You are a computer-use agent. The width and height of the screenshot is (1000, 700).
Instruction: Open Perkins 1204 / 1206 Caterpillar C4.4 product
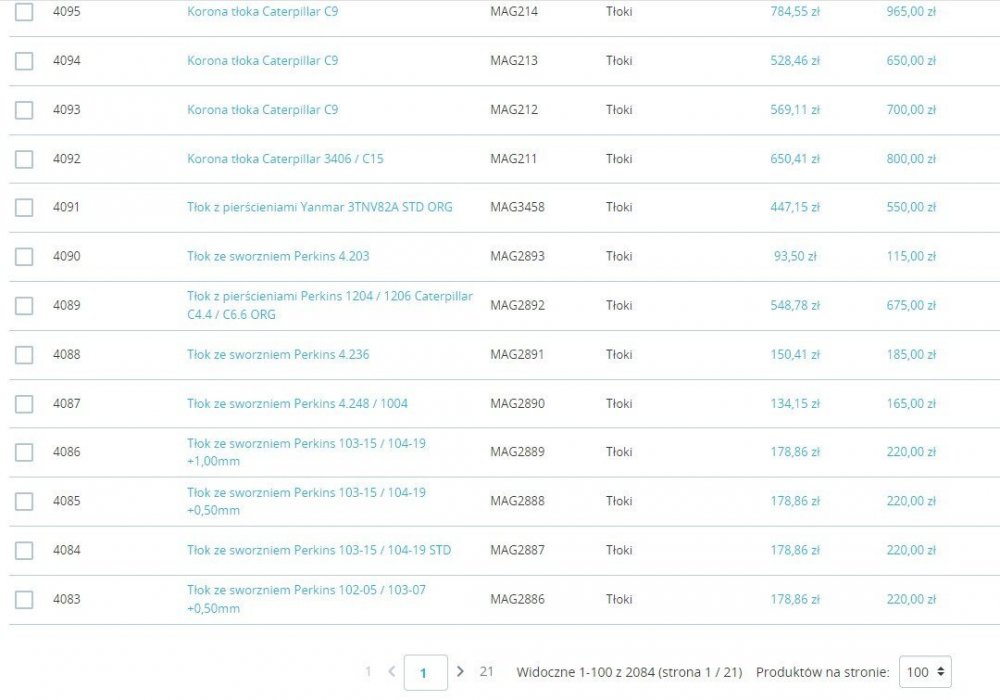coord(330,305)
